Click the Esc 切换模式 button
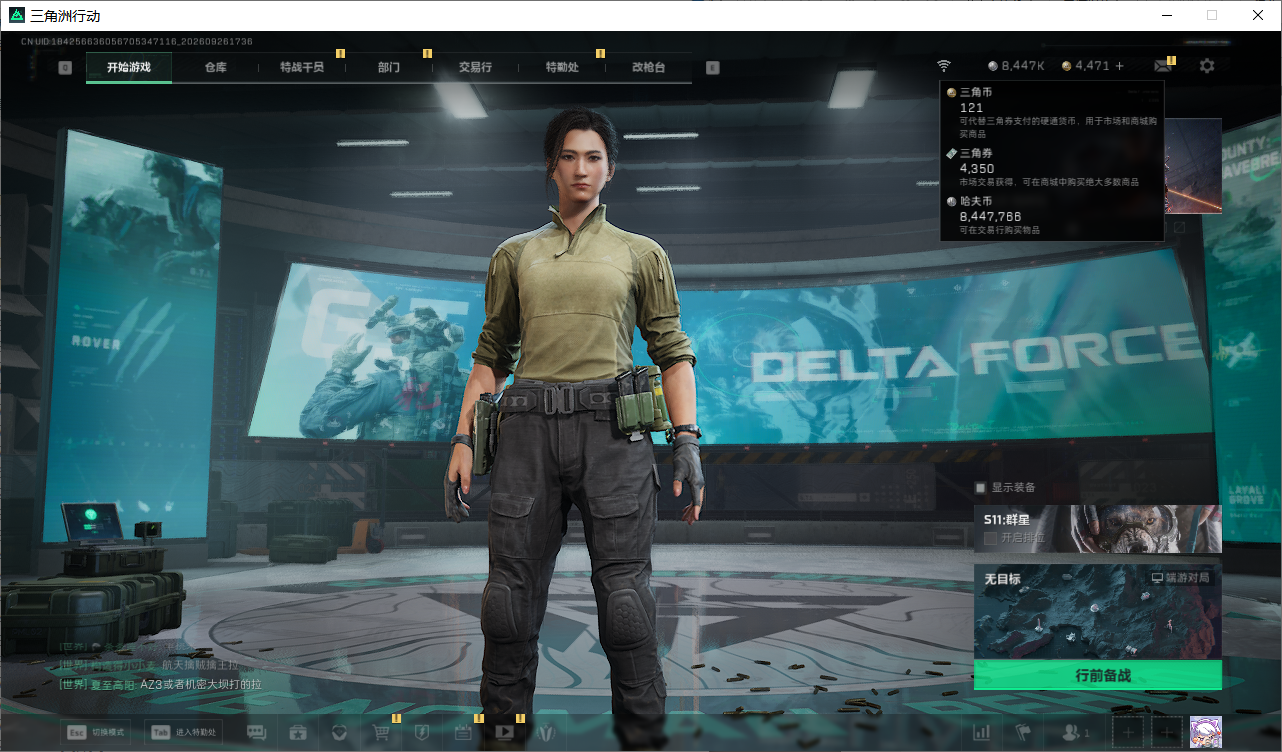Screen dimensions: 1282x752 click(95, 732)
